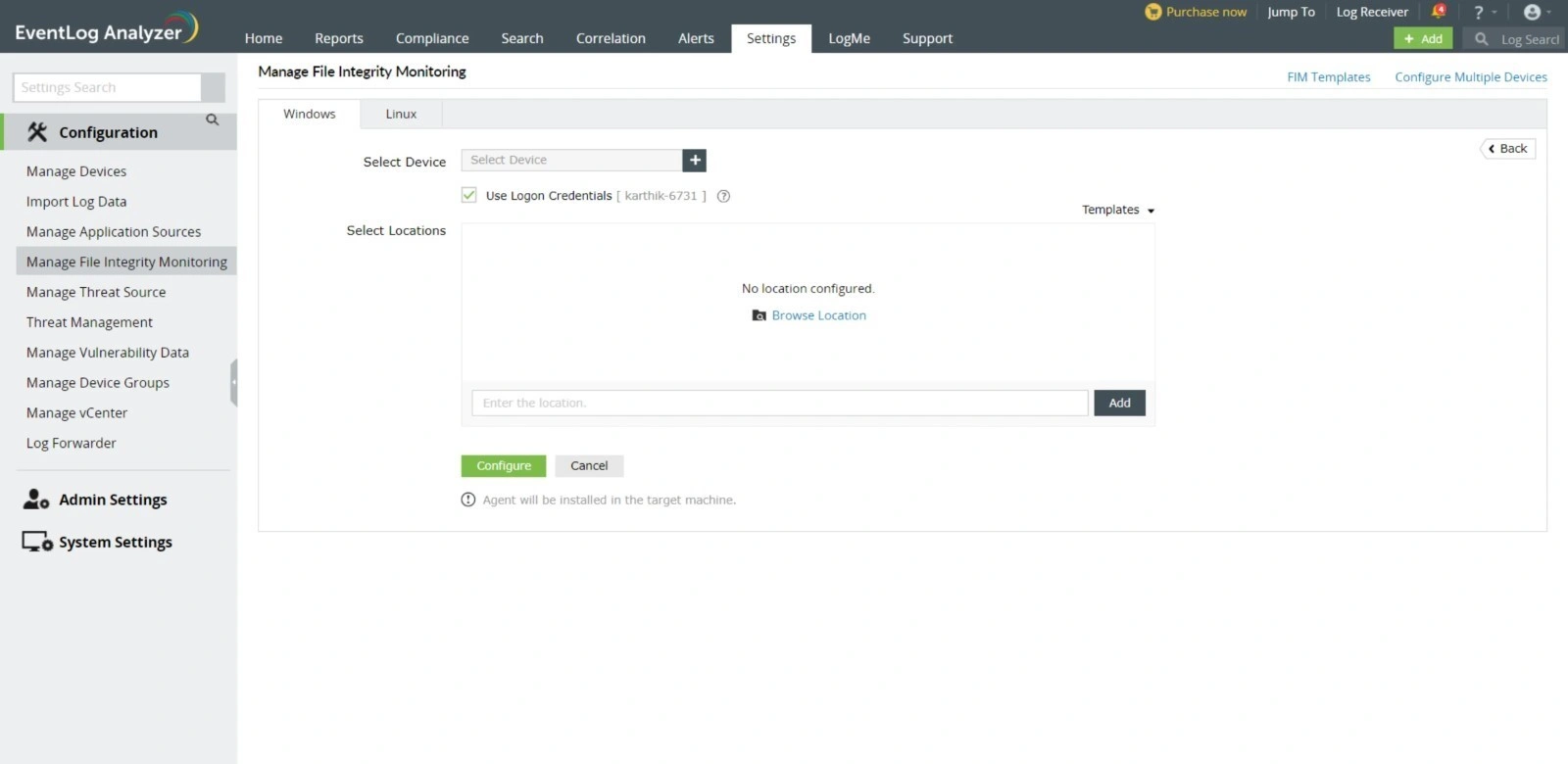The height and width of the screenshot is (764, 1568).
Task: Open the notification bell icon
Action: 1438,12
